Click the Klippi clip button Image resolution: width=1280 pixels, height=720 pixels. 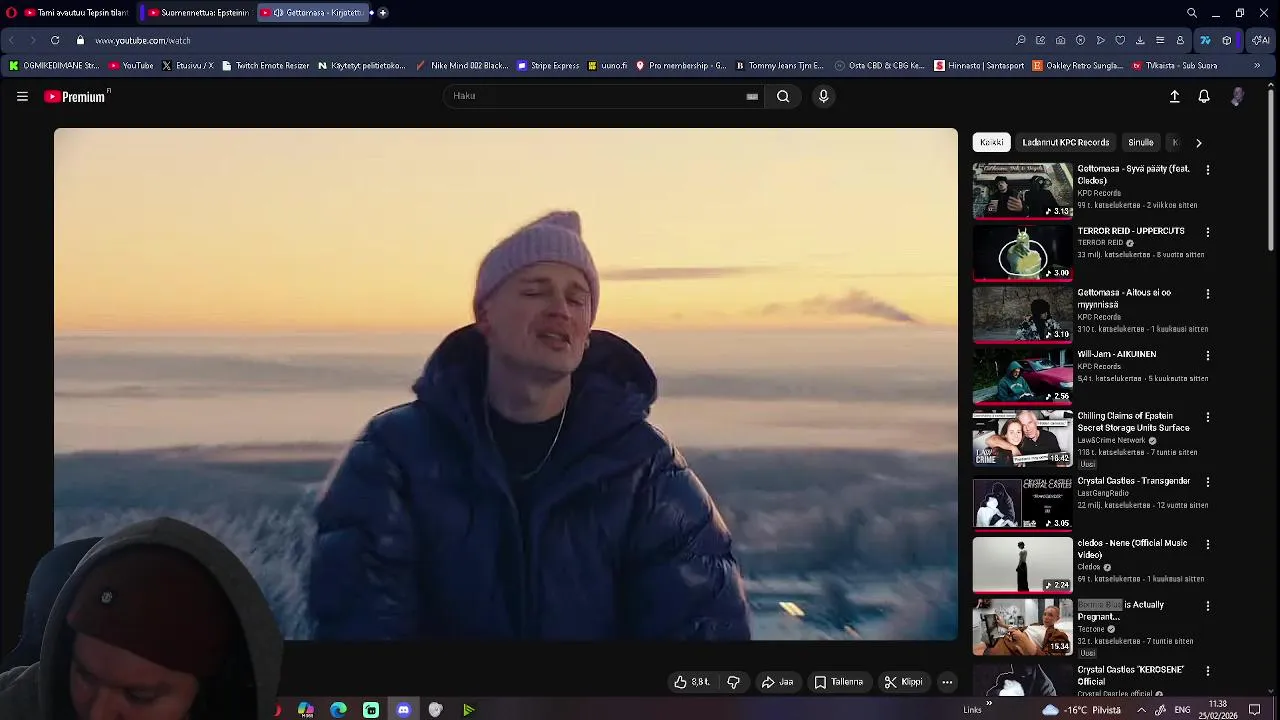903,682
